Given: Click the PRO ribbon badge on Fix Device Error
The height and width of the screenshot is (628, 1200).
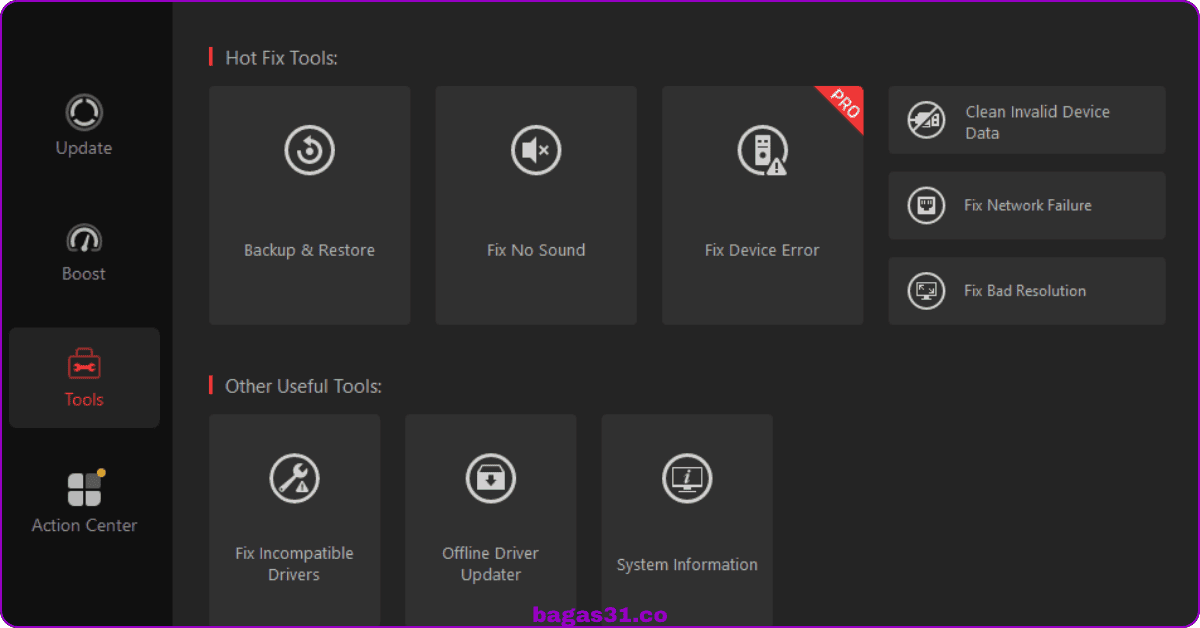Looking at the screenshot, I should (x=843, y=105).
